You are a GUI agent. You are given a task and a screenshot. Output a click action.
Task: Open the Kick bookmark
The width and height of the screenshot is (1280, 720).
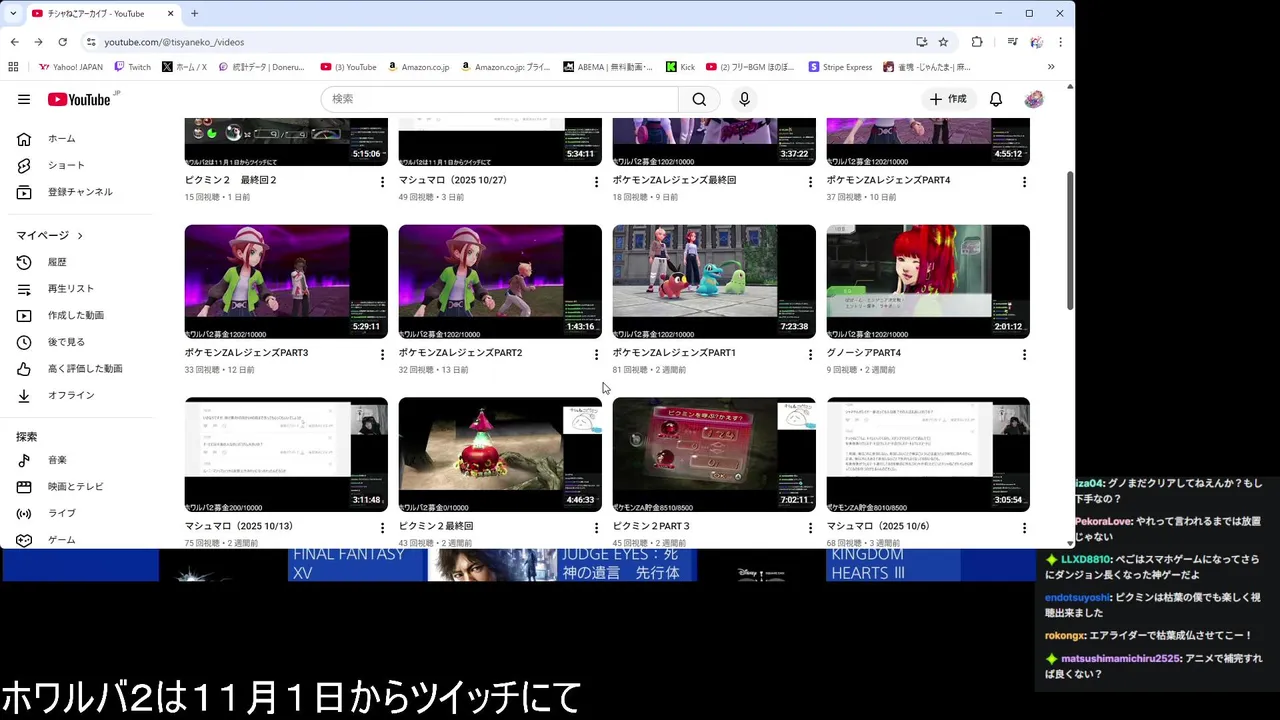[680, 67]
